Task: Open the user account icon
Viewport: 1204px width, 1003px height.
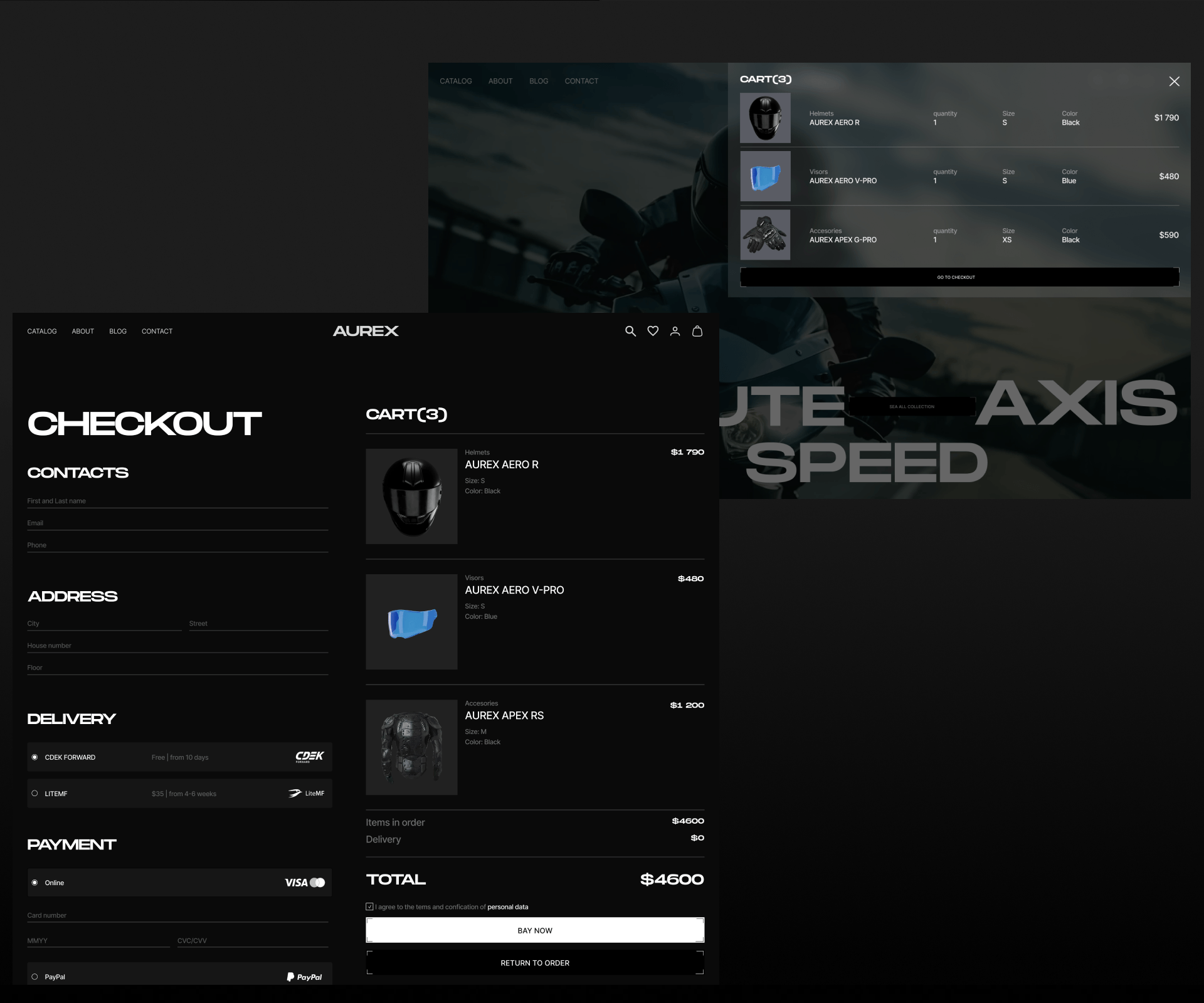Action: (675, 331)
